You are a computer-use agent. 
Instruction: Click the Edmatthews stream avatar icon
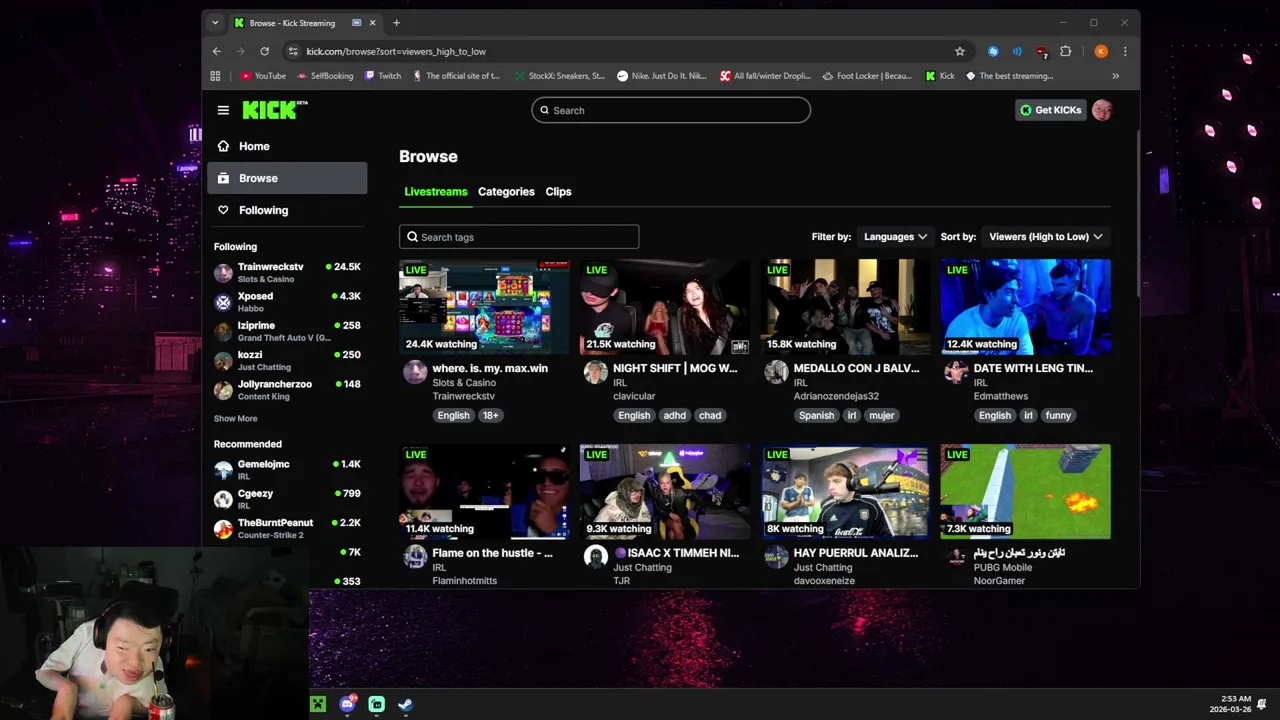tap(957, 372)
